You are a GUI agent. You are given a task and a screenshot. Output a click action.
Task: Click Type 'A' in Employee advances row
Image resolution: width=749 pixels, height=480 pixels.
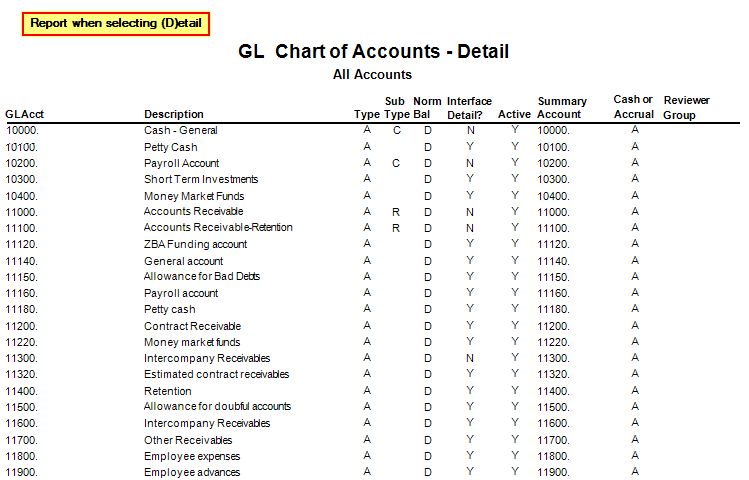click(367, 471)
